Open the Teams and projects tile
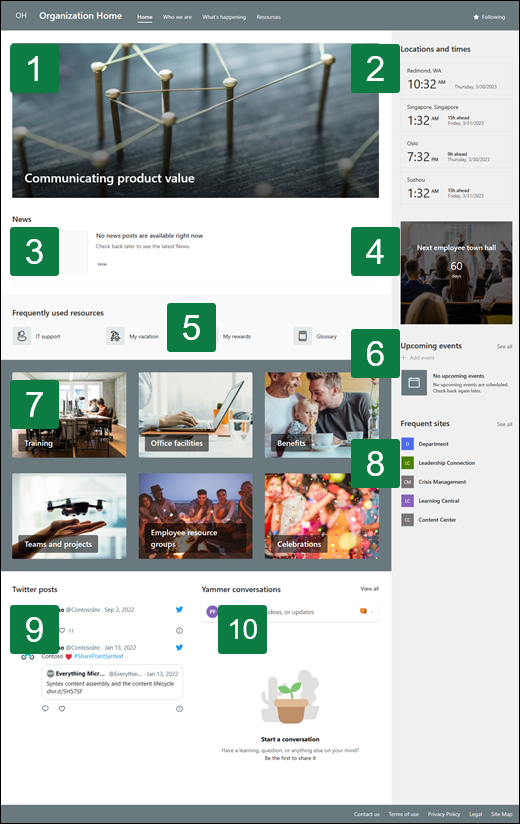This screenshot has width=520, height=824. (69, 516)
